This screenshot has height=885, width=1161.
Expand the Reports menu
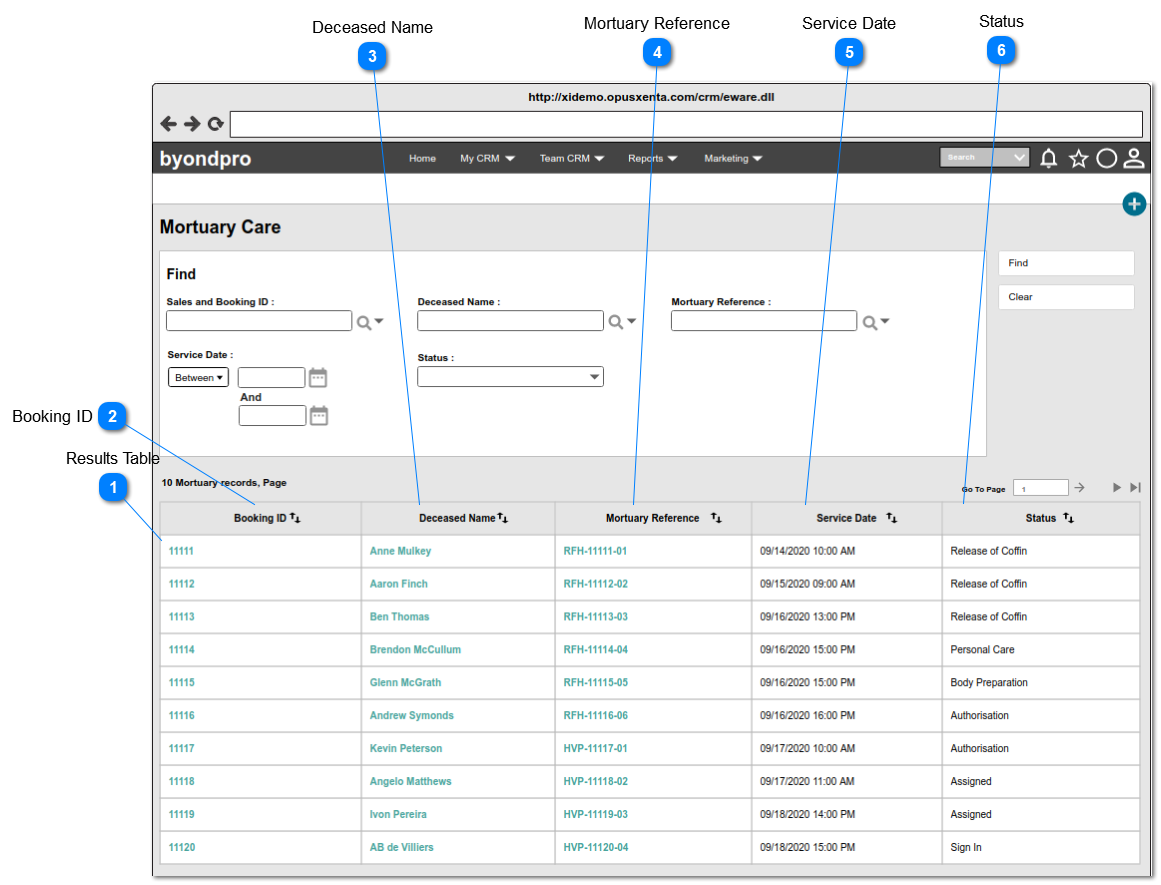pyautogui.click(x=652, y=158)
